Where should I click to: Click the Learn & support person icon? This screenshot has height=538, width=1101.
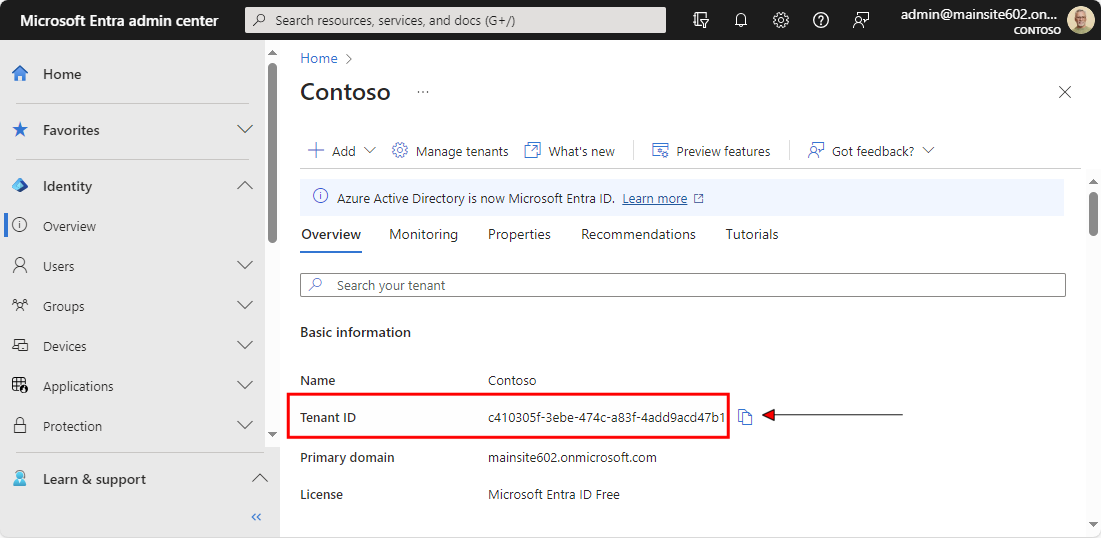click(20, 479)
